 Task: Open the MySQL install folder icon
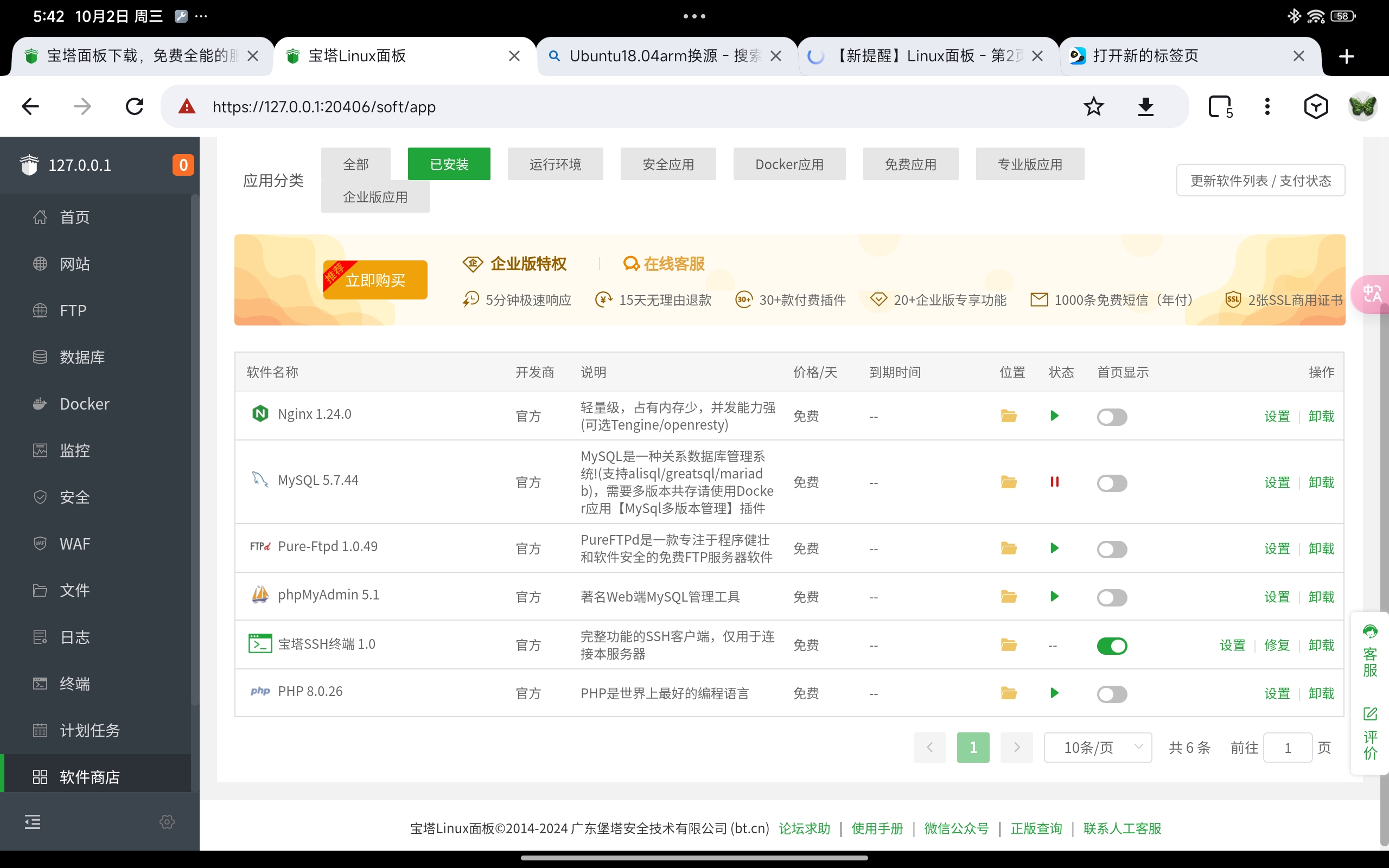point(1009,482)
